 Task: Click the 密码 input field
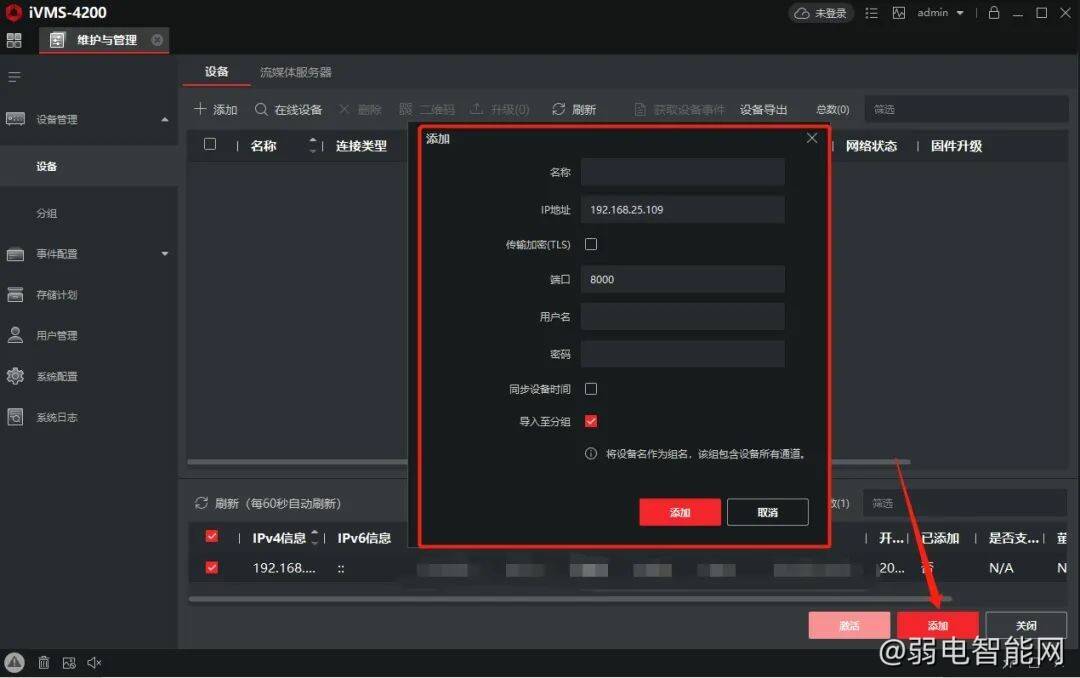point(683,354)
